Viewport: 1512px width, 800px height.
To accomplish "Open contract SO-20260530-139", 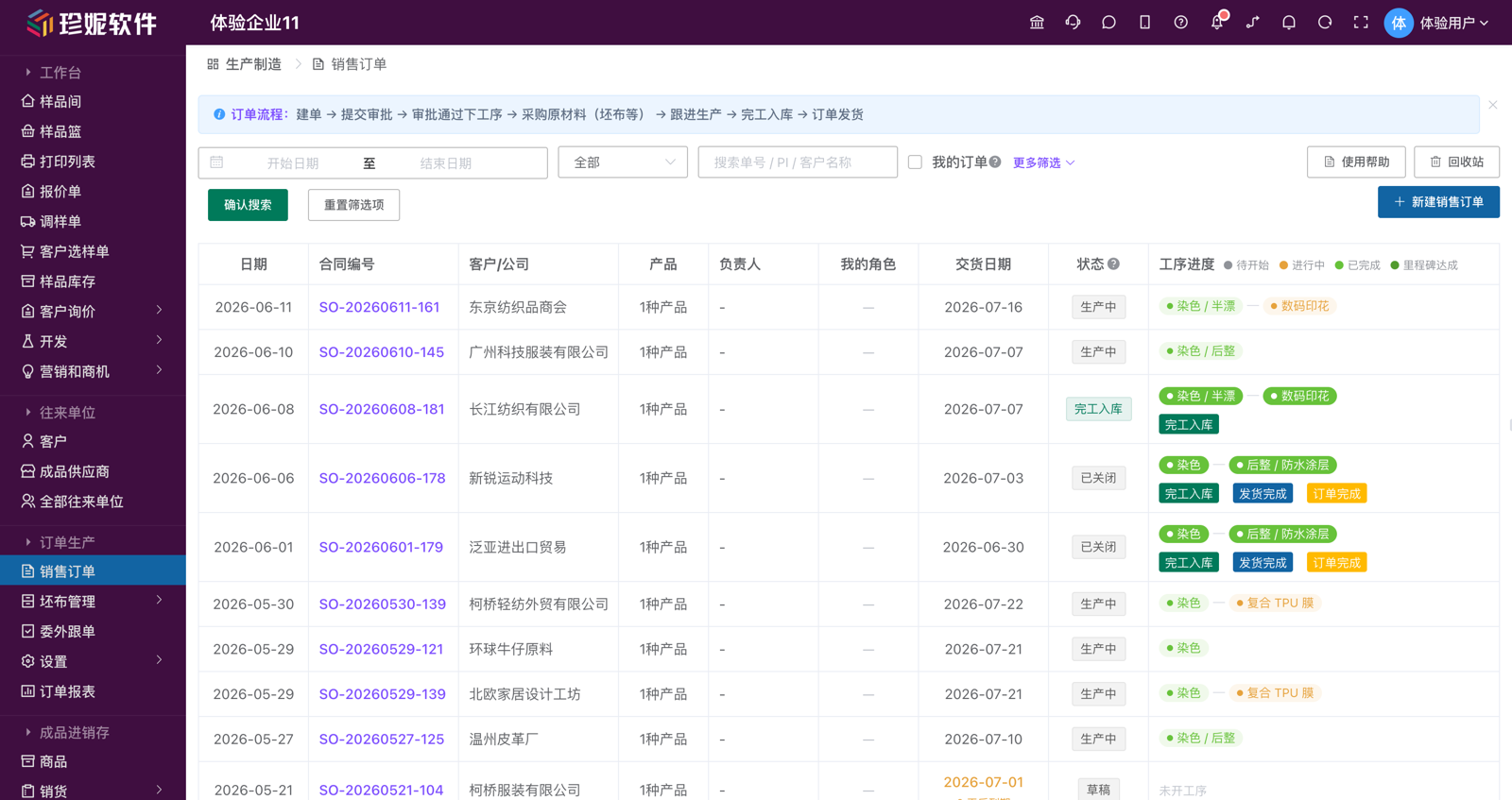I will [x=382, y=604].
